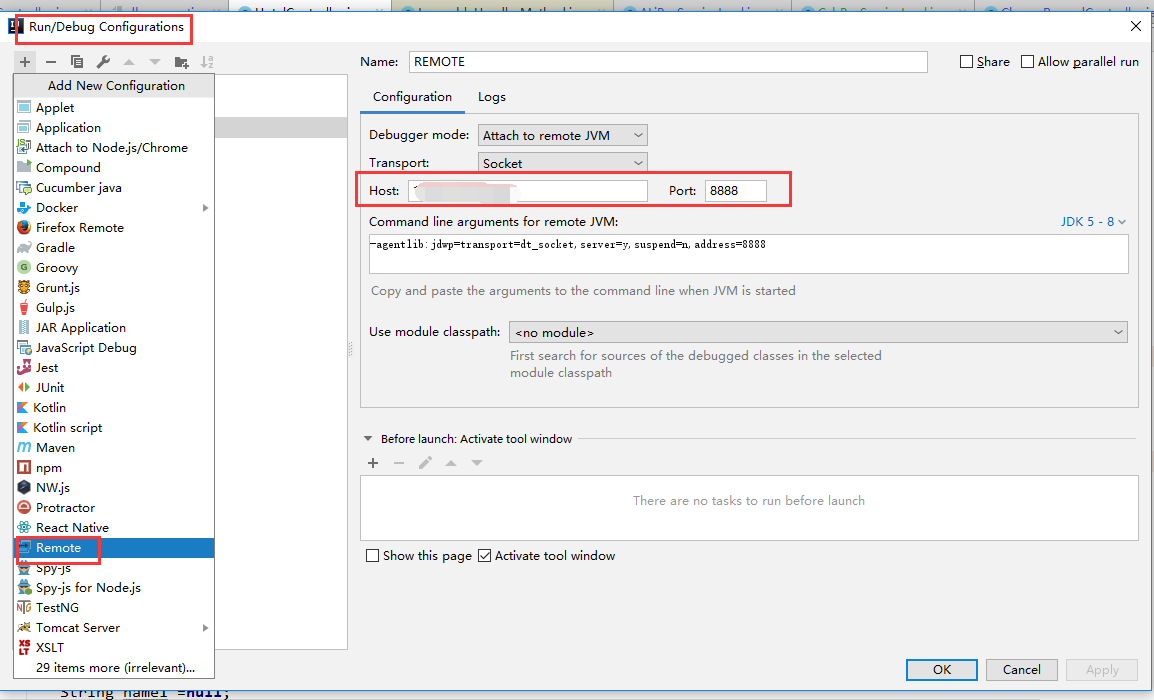Select Kotlin script entry

tap(114, 427)
